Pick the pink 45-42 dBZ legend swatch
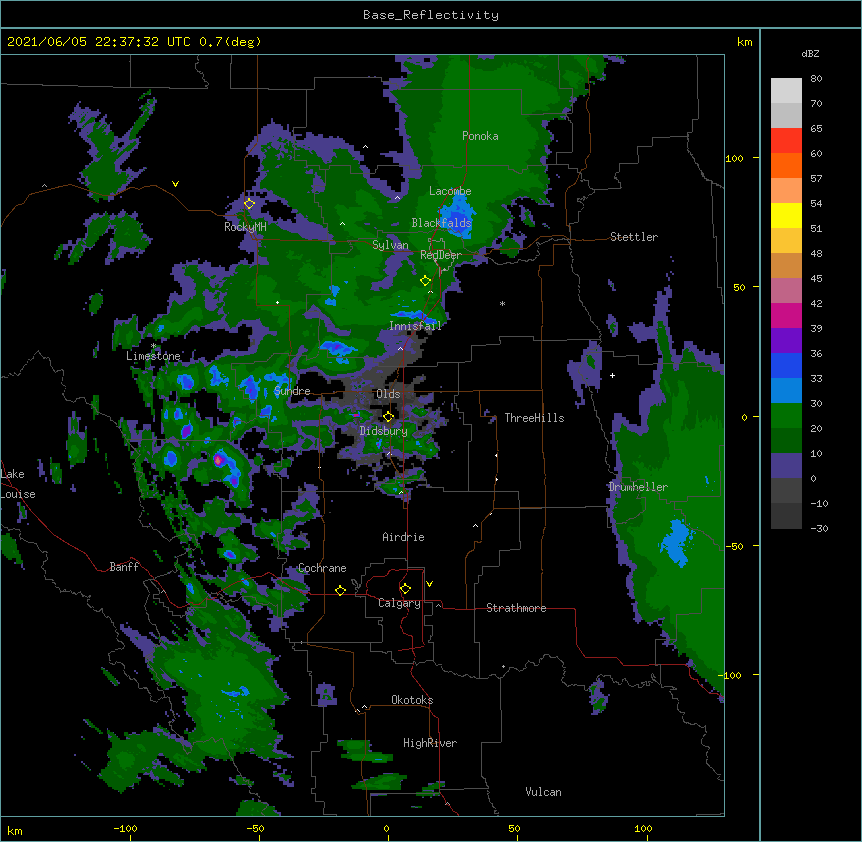 tap(786, 291)
